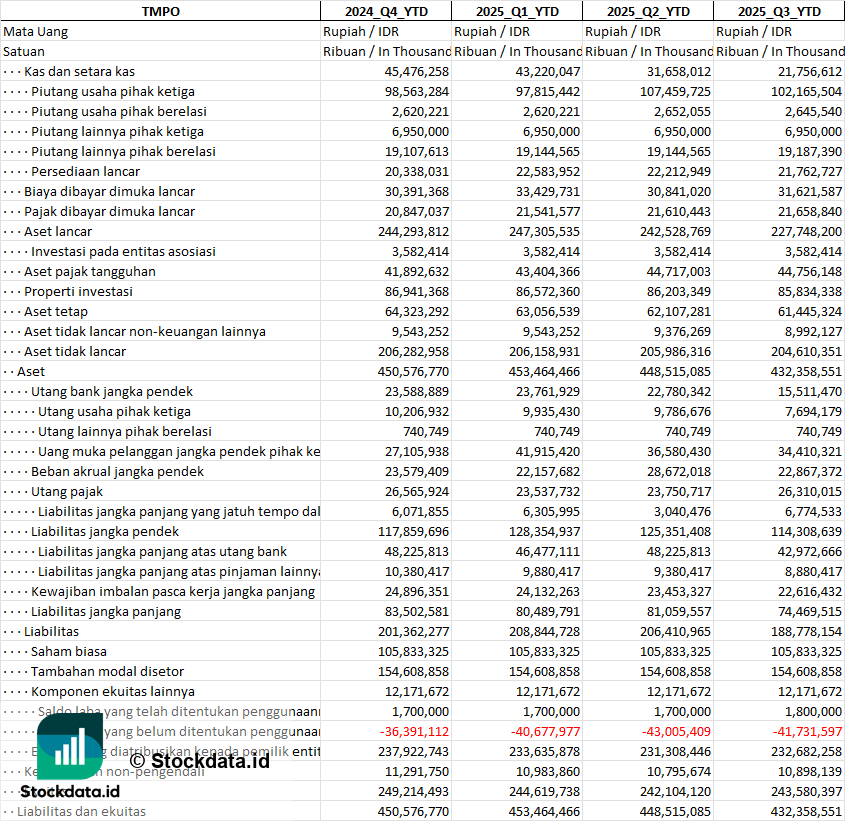Select Piutang usaha pihak ketiga label

[x=113, y=92]
